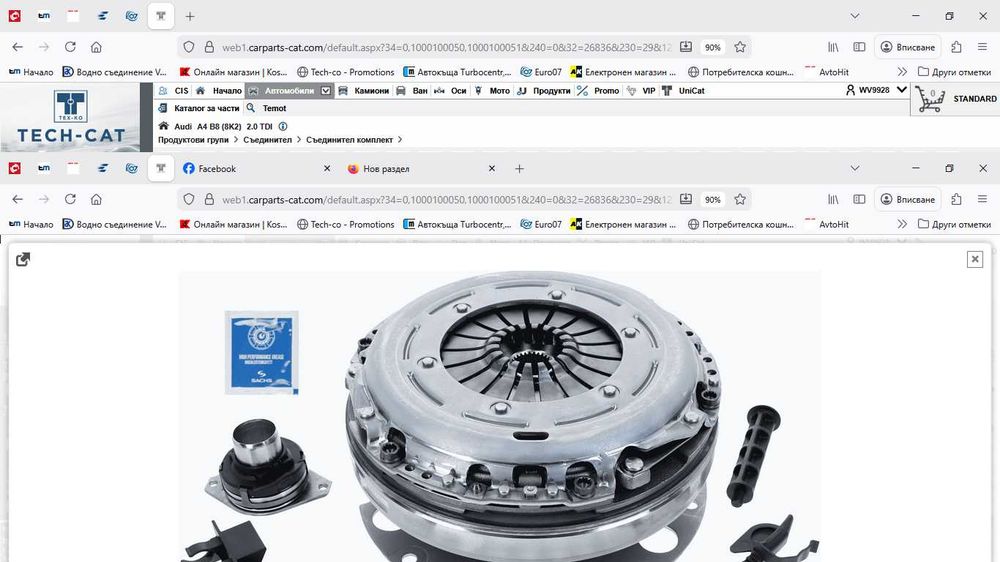The height and width of the screenshot is (562, 1000).
Task: Open image in new window icon
Action: point(23,259)
